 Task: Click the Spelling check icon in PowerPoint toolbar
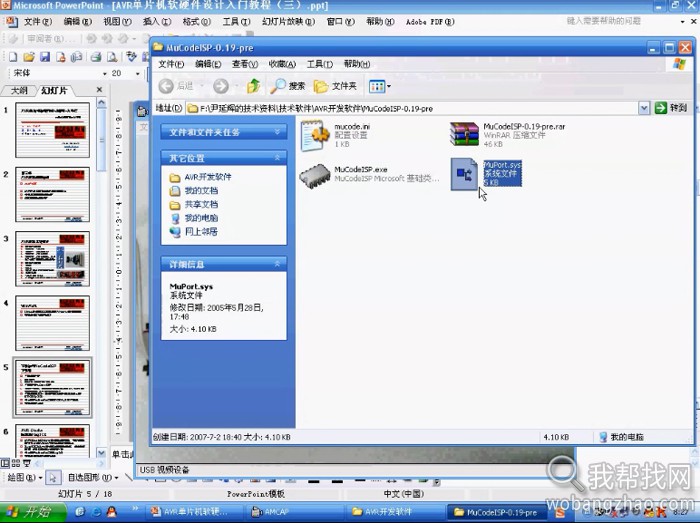point(131,57)
